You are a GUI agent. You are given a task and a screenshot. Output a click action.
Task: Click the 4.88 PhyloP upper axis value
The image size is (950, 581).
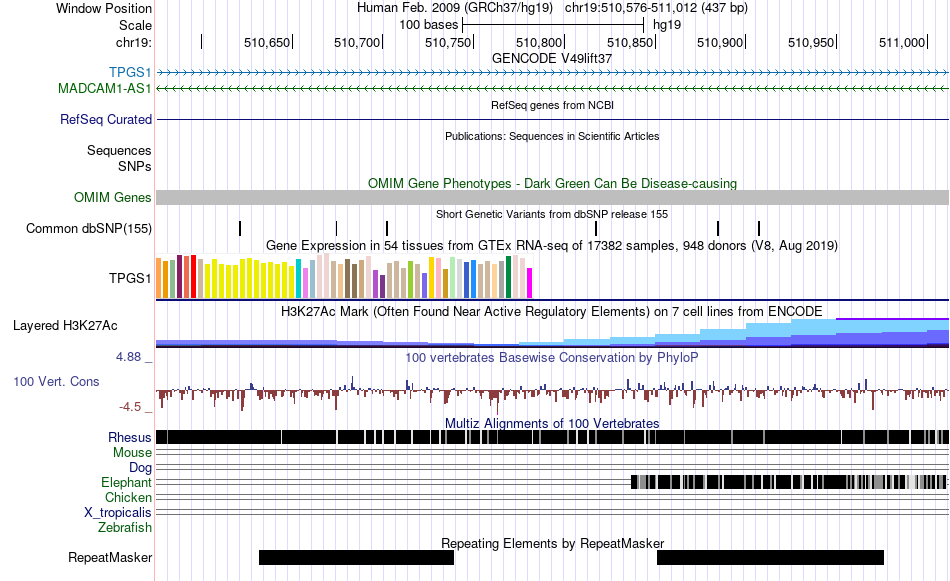(x=128, y=357)
